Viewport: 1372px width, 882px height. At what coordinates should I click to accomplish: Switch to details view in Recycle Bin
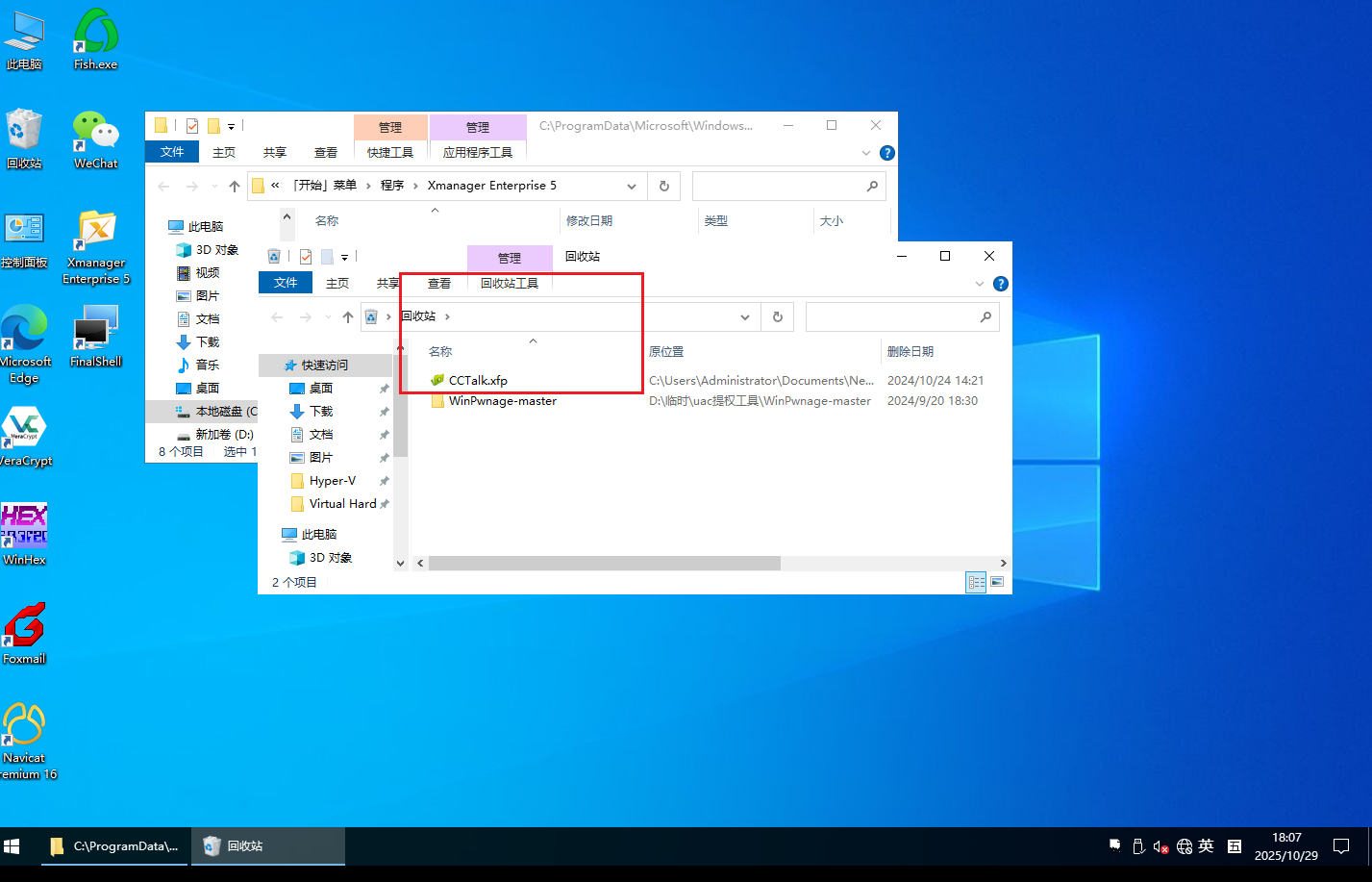tap(976, 582)
